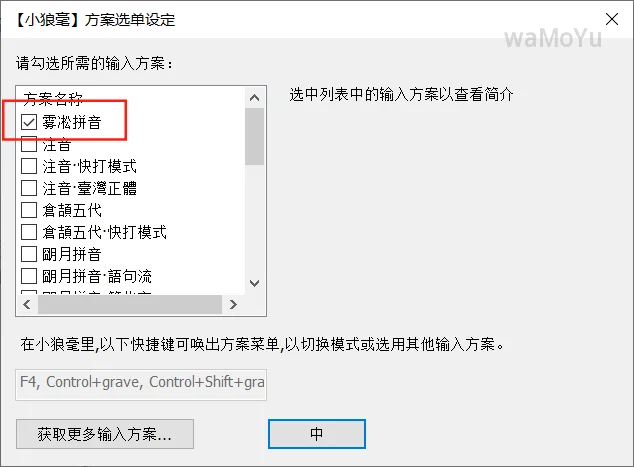Click the vertical scrollbar thumb
The image size is (634, 467).
point(254,136)
